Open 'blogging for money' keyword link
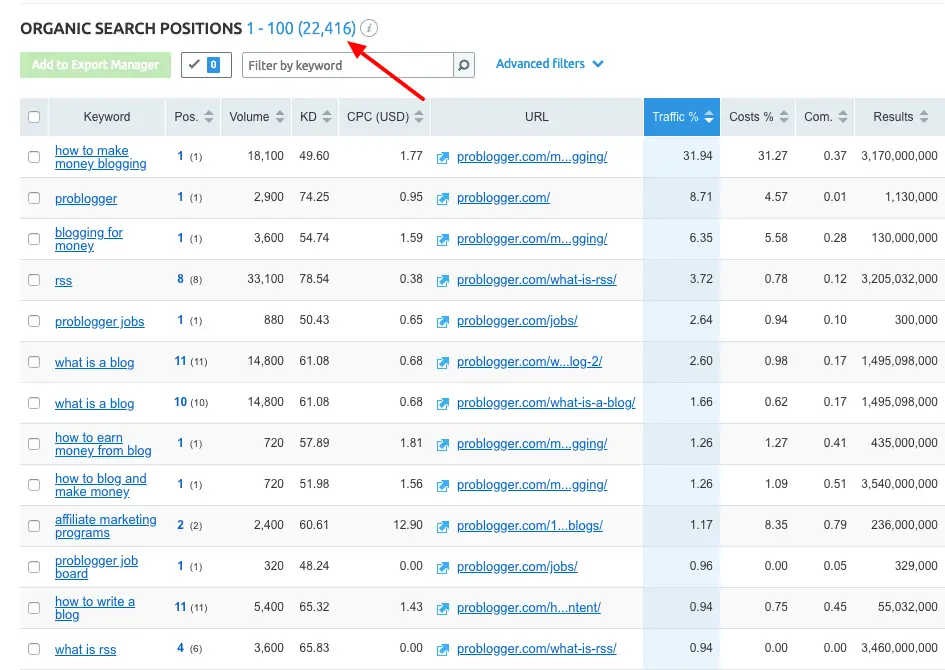The width and height of the screenshot is (945, 670). [89, 239]
